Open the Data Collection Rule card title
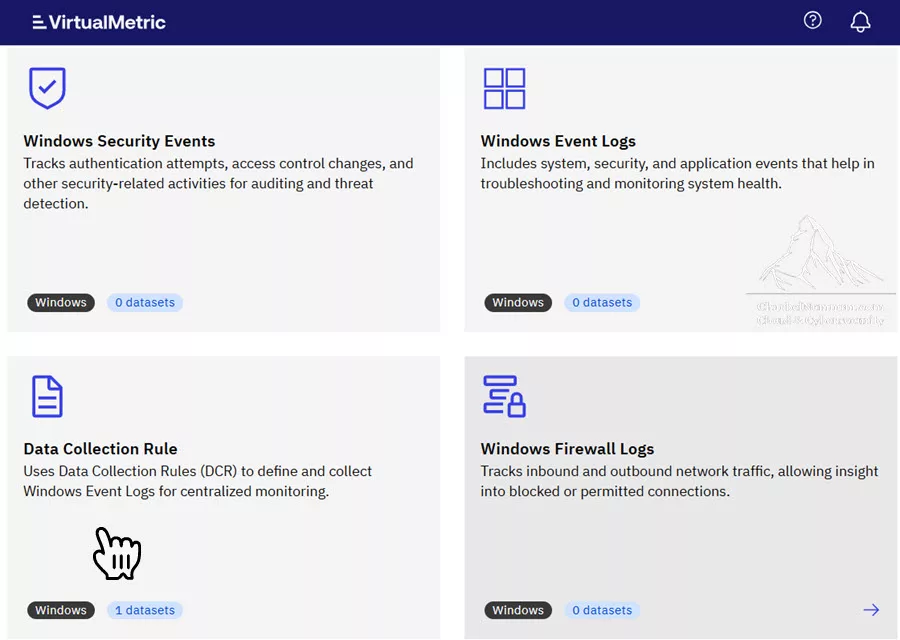This screenshot has height=640, width=900. 100,448
